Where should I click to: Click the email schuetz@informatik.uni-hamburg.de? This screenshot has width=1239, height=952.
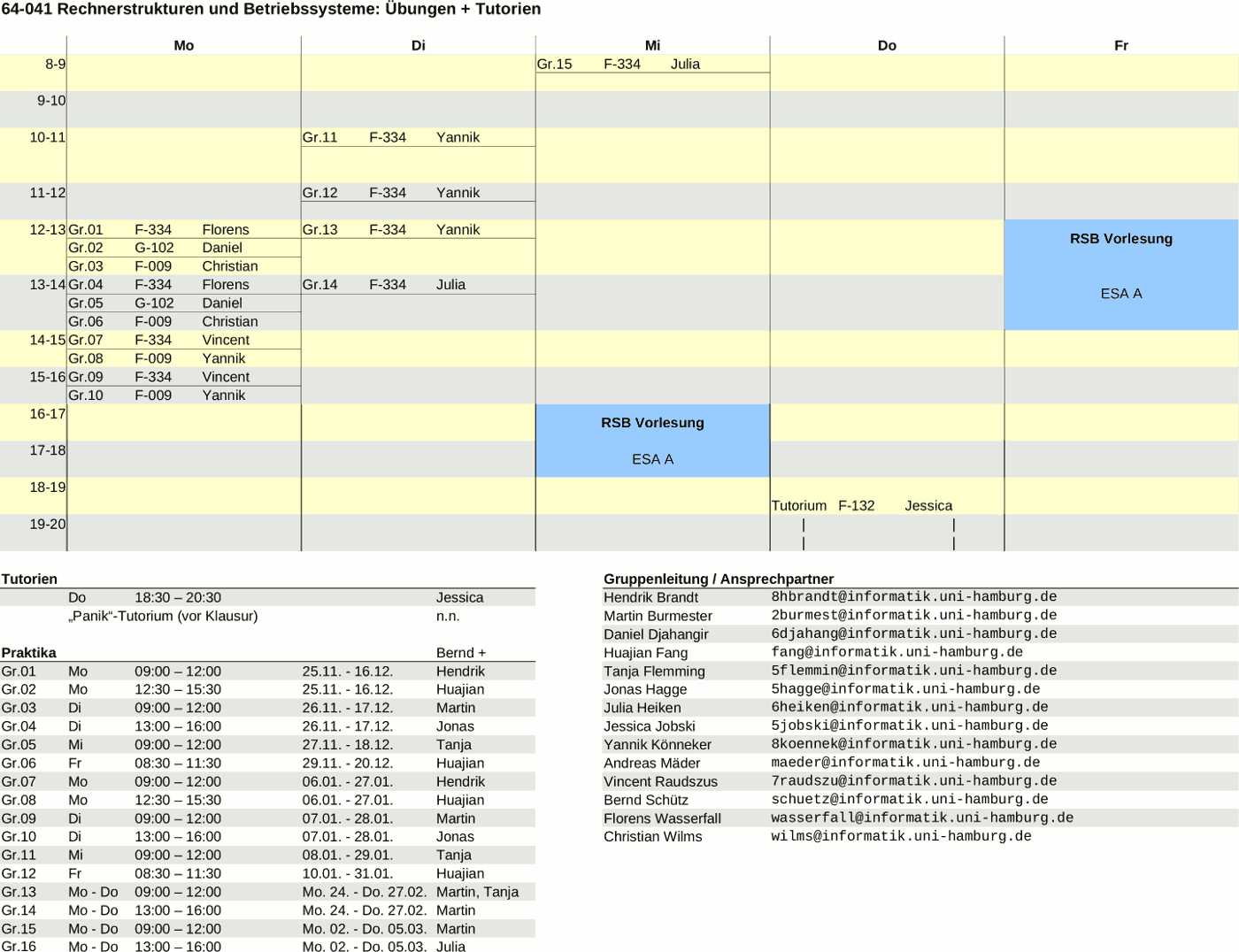910,799
